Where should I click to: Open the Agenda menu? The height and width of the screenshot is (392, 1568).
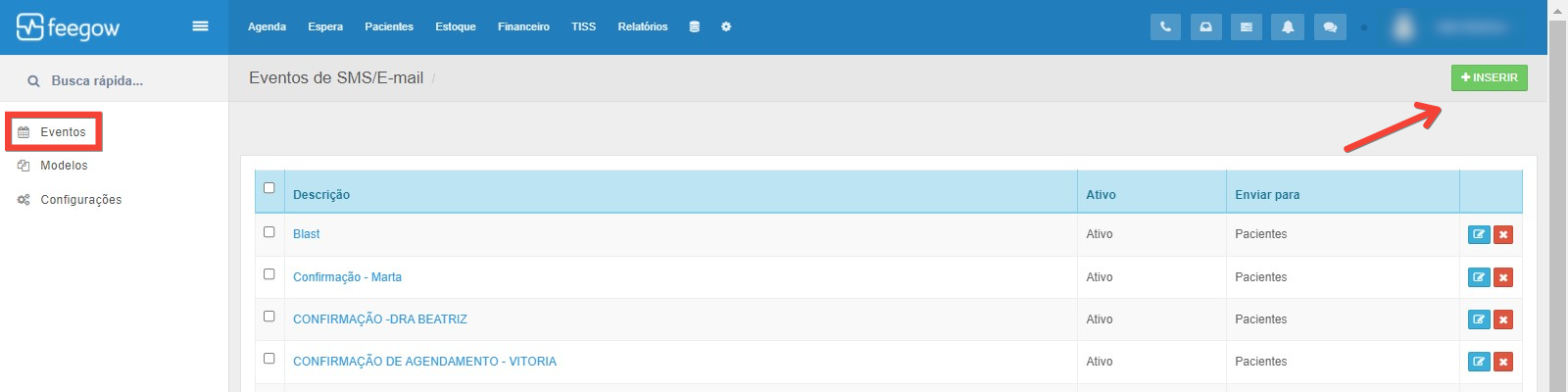pos(267,26)
